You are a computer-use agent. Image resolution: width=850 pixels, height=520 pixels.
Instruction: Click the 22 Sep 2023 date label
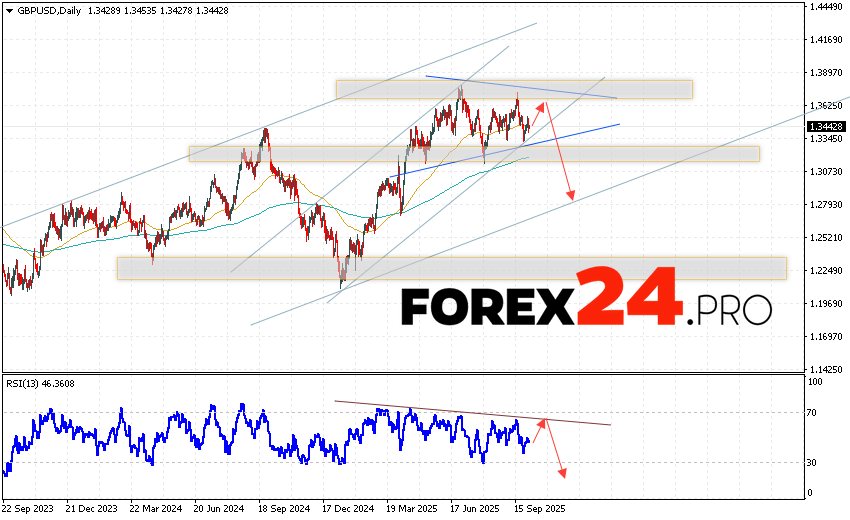pyautogui.click(x=28, y=508)
